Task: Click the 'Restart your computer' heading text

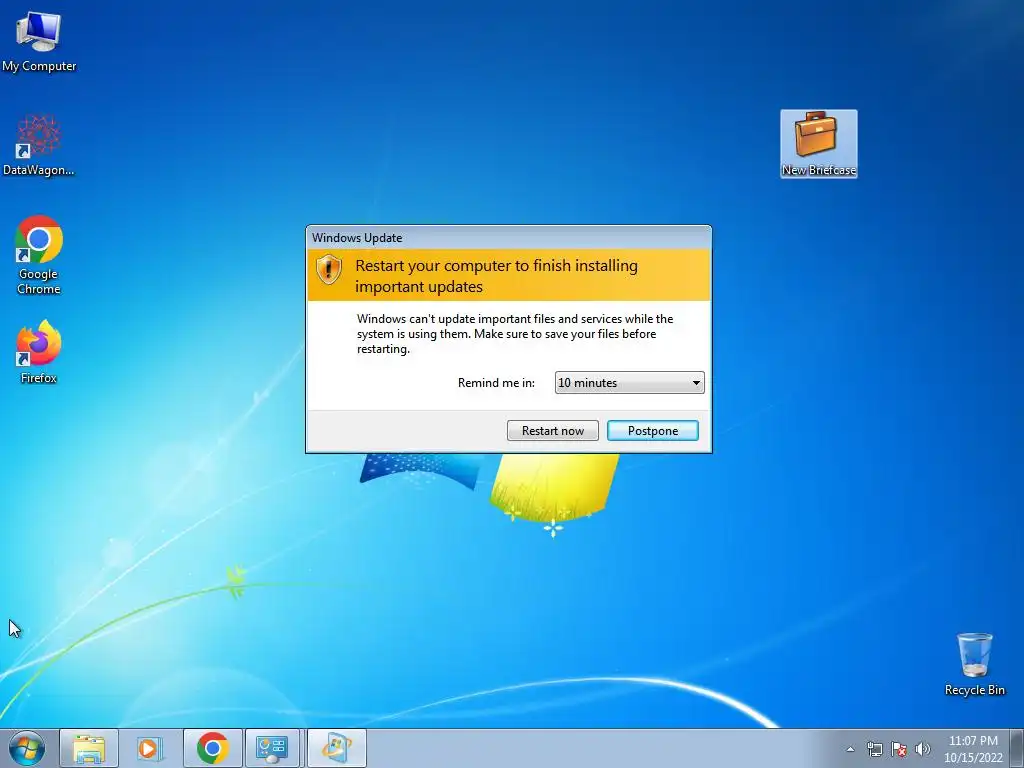Action: [x=496, y=276]
